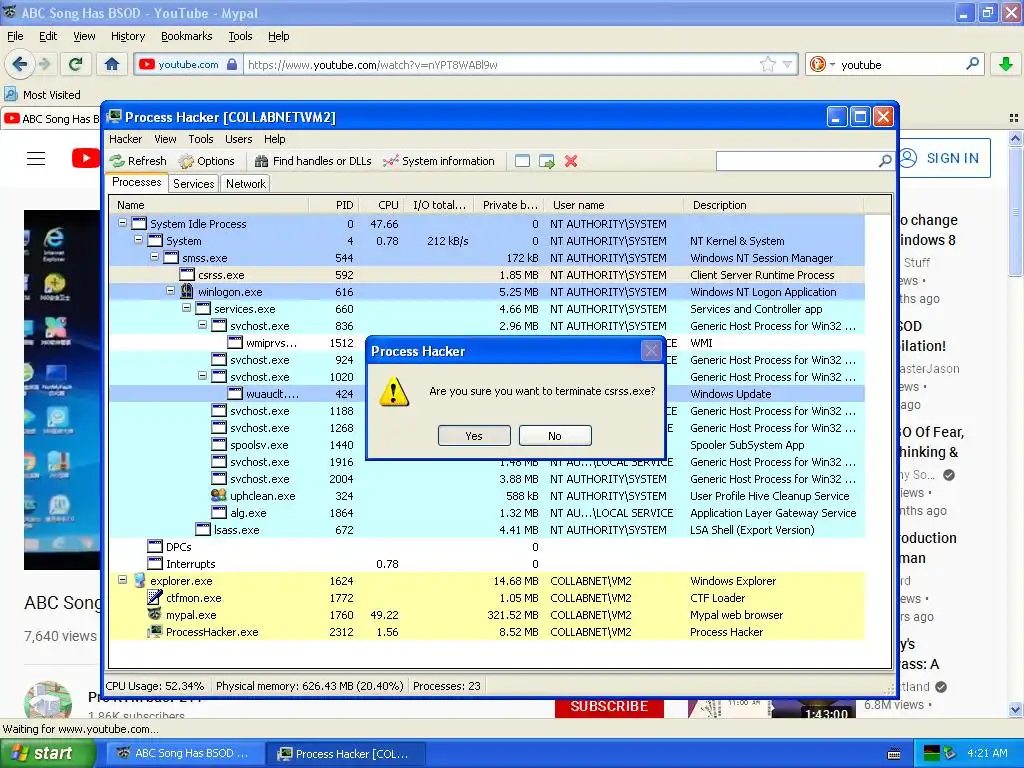Select csrss.exe process row
Image resolution: width=1024 pixels, height=768 pixels.
[x=487, y=275]
